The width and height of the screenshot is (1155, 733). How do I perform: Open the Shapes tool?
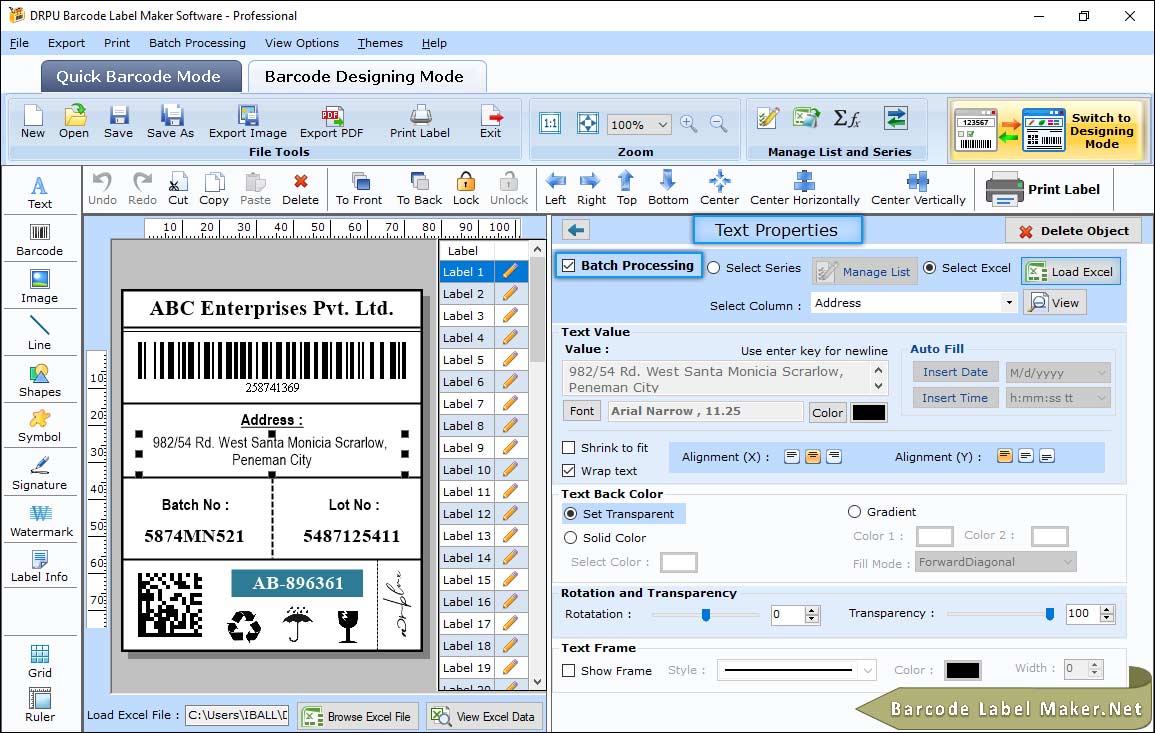pyautogui.click(x=40, y=380)
